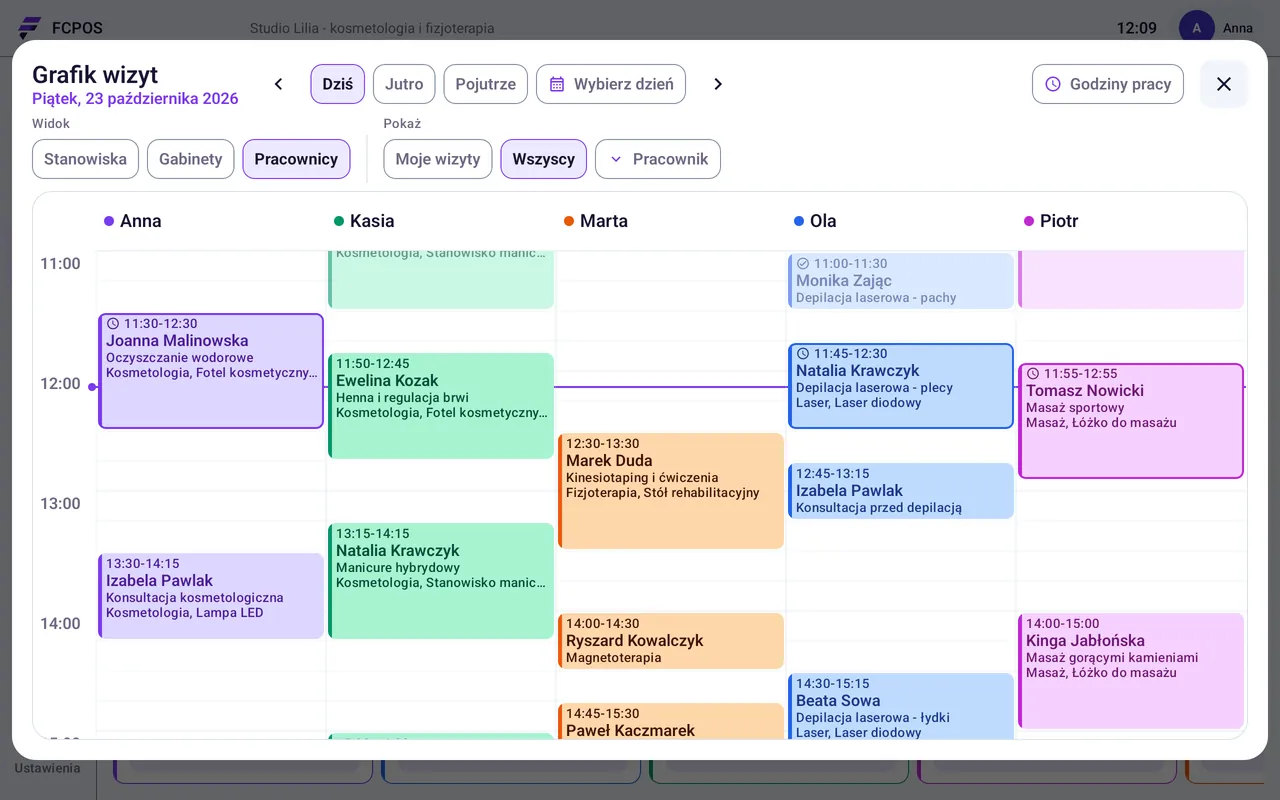
Task: Switch to the Gabinety view
Action: tap(191, 159)
